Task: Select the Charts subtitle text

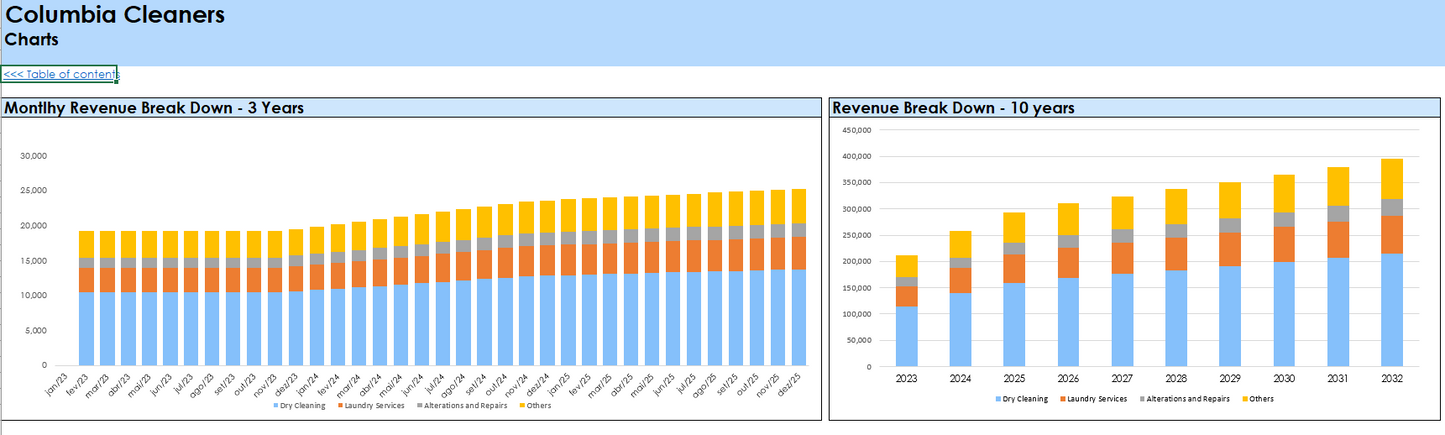Action: tap(32, 40)
